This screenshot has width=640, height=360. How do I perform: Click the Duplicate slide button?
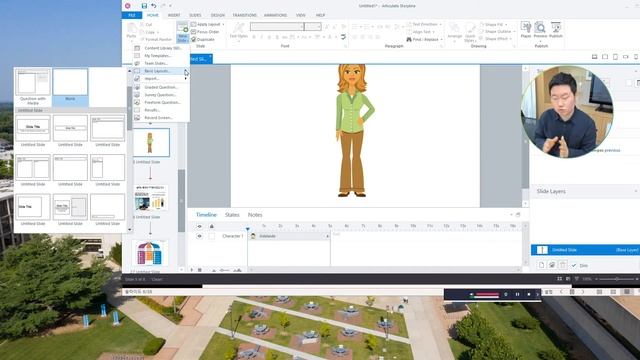coord(203,39)
